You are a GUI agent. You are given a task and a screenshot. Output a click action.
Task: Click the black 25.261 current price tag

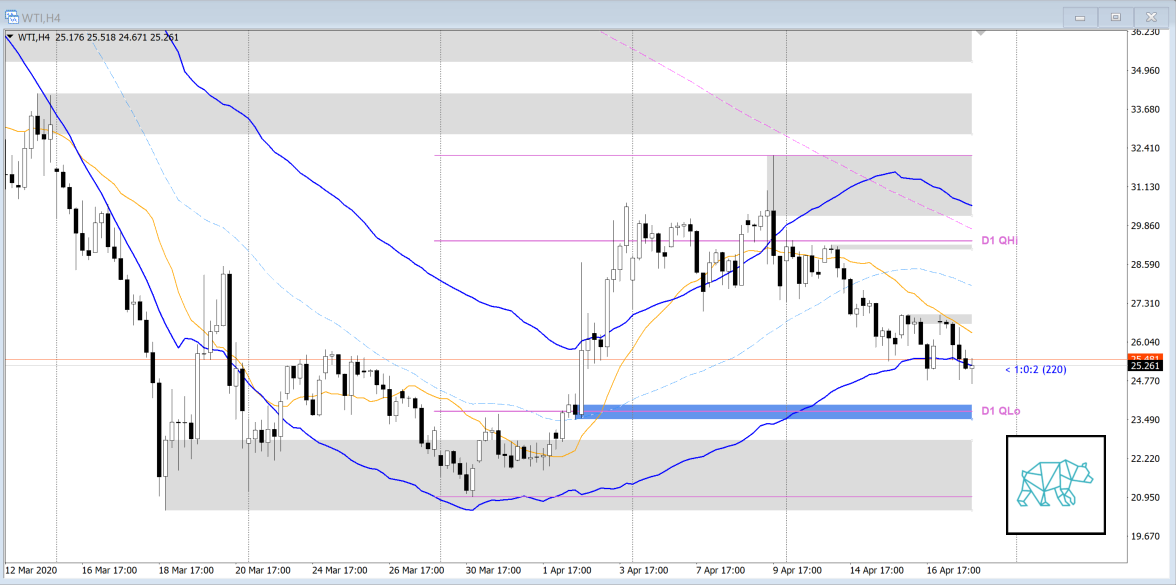coord(1143,366)
